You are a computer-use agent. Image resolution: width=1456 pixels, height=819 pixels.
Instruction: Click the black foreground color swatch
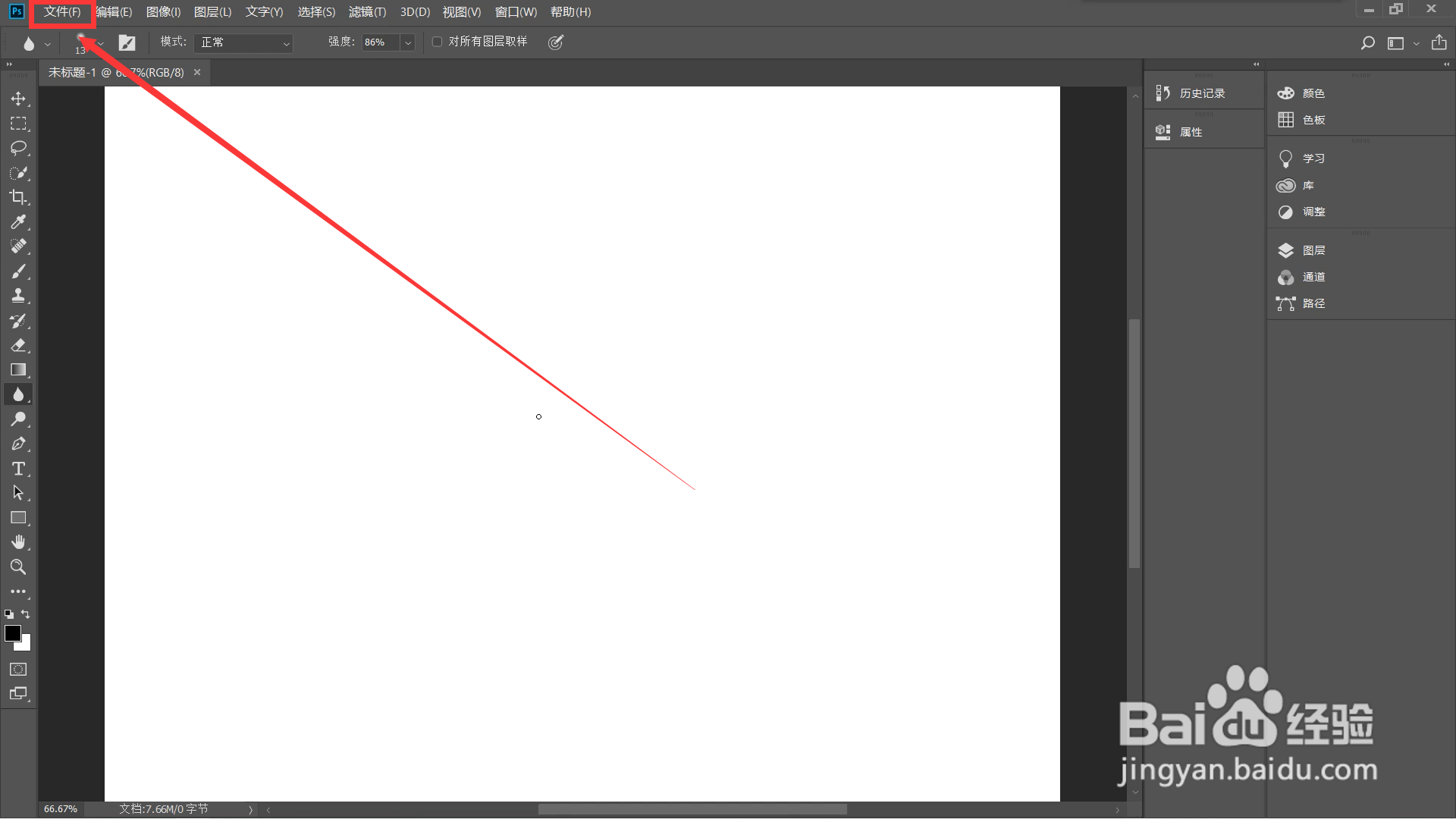point(11,632)
